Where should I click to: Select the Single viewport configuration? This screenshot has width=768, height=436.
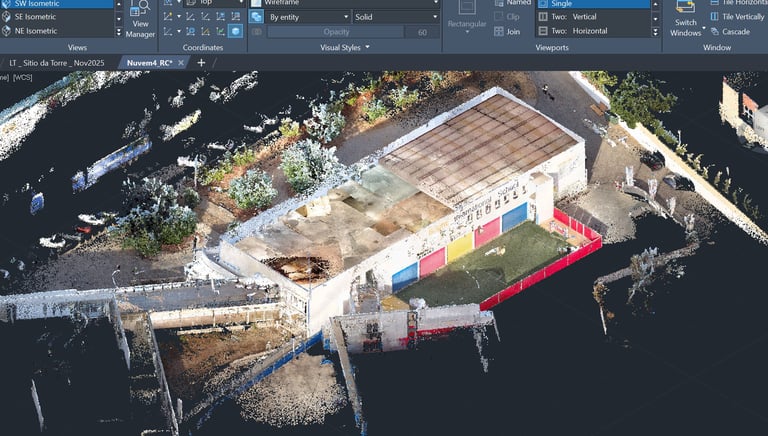(x=593, y=4)
